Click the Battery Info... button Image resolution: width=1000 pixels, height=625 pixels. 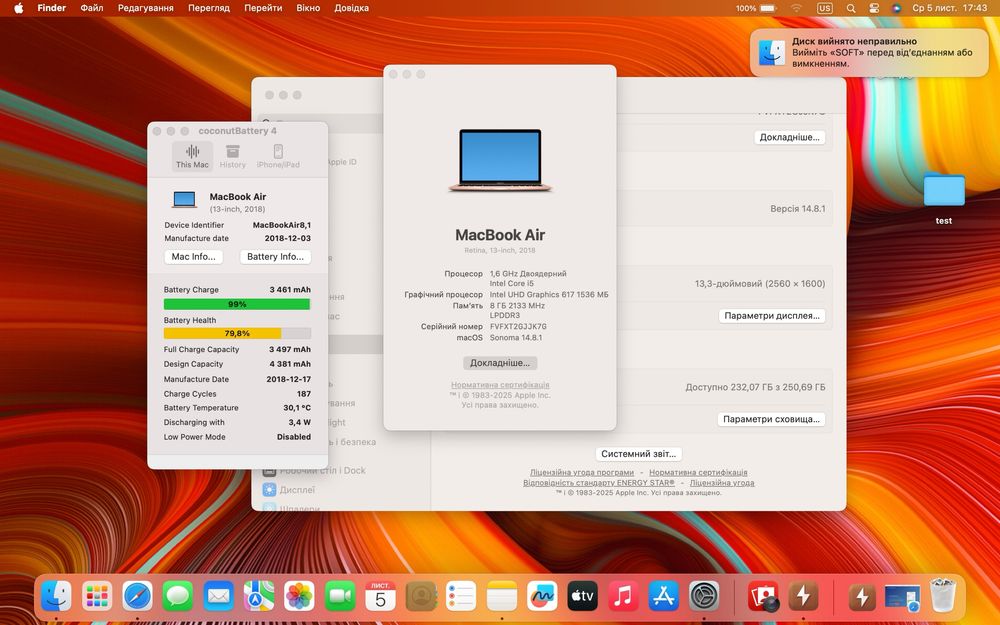(276, 256)
